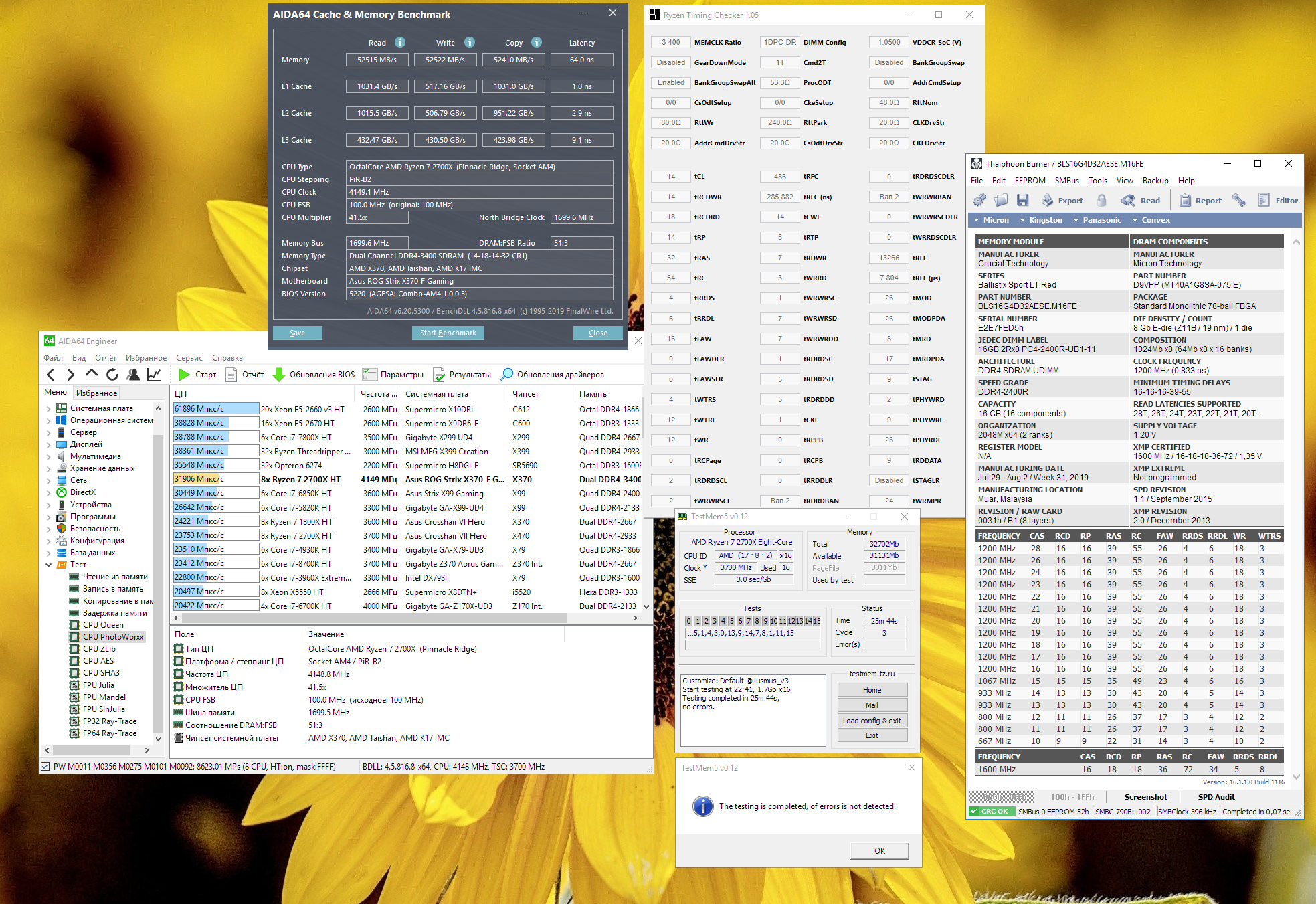This screenshot has width=1316, height=904.
Task: Click the Export icon in Thaiphoon toolbar
Action: [x=1048, y=200]
